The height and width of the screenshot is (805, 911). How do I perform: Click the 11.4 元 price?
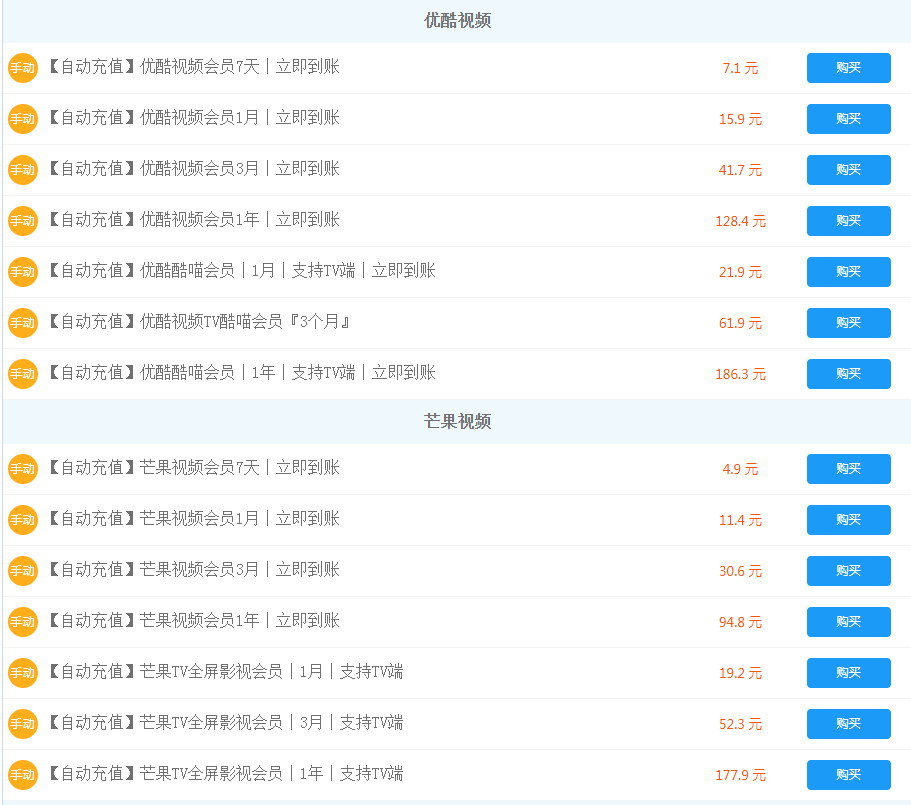coord(740,520)
